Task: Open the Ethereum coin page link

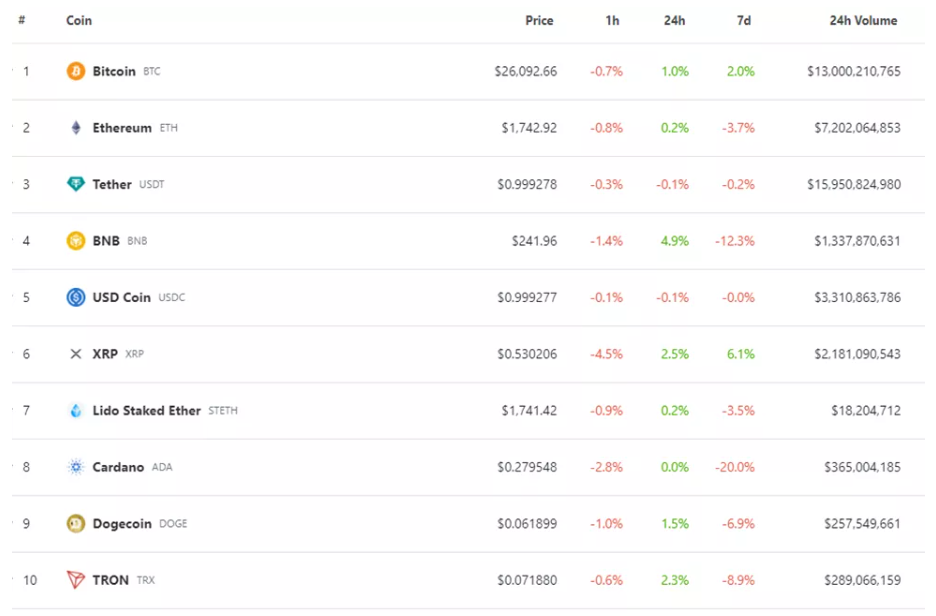Action: point(122,128)
